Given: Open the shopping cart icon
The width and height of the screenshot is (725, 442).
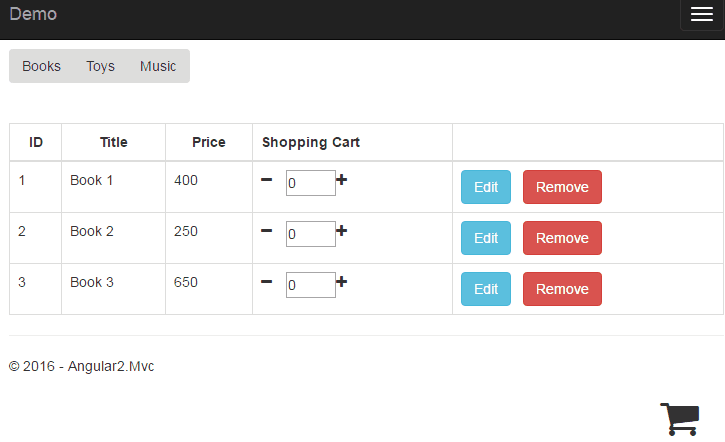Looking at the screenshot, I should click(679, 418).
